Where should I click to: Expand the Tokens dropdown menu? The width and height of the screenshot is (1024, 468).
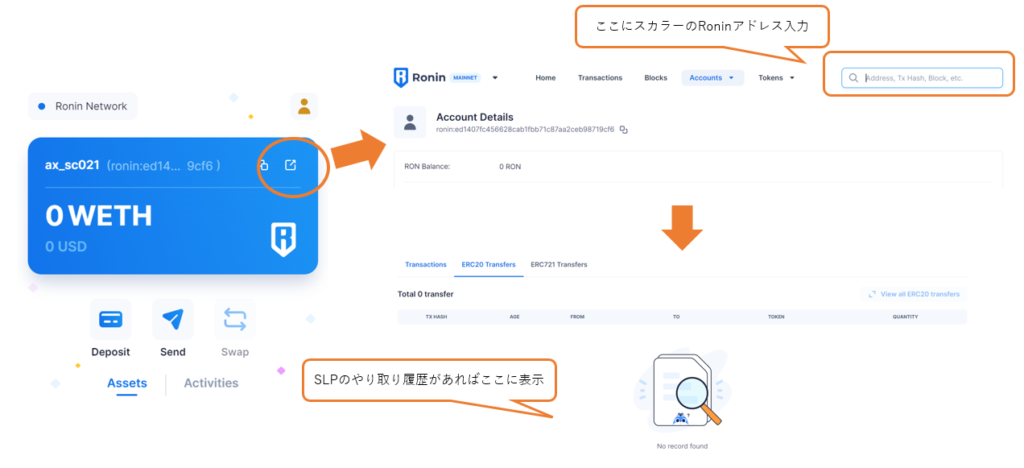tap(776, 78)
